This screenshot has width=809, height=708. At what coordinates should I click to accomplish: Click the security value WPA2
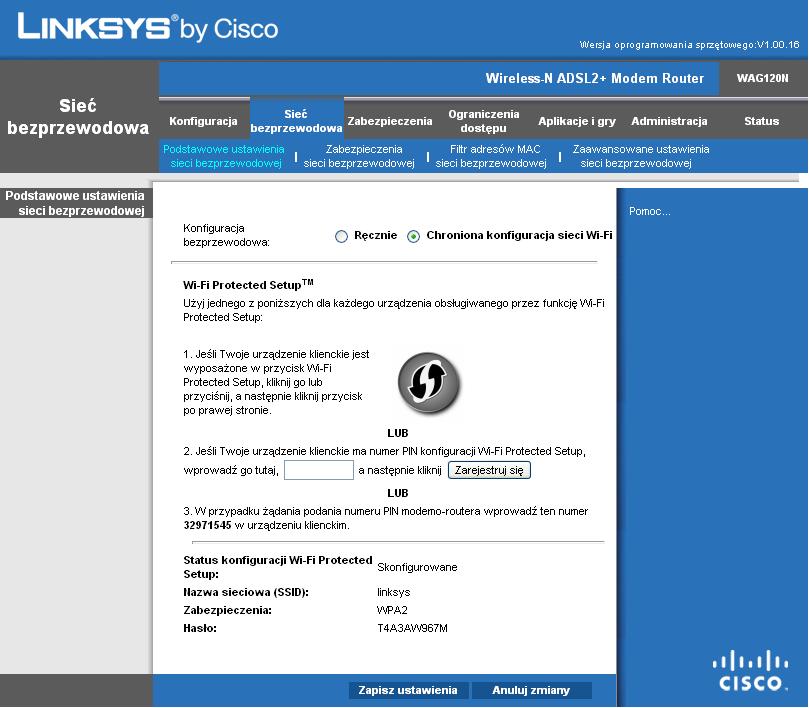tap(392, 610)
